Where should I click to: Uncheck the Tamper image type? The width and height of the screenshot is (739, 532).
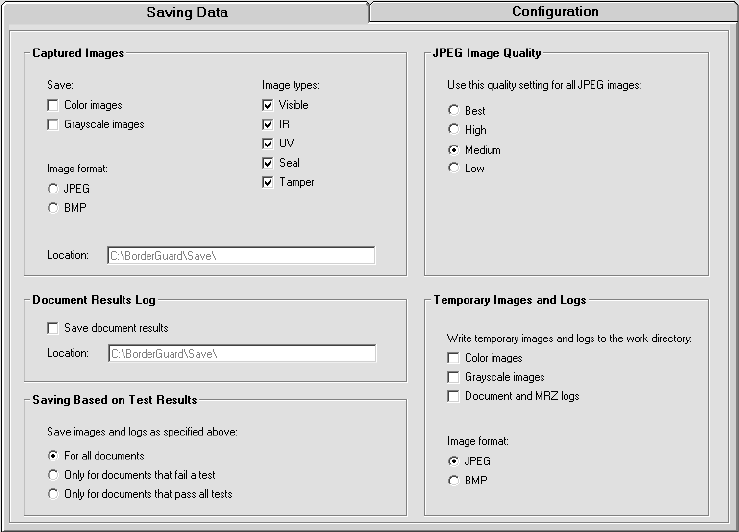[x=267, y=182]
